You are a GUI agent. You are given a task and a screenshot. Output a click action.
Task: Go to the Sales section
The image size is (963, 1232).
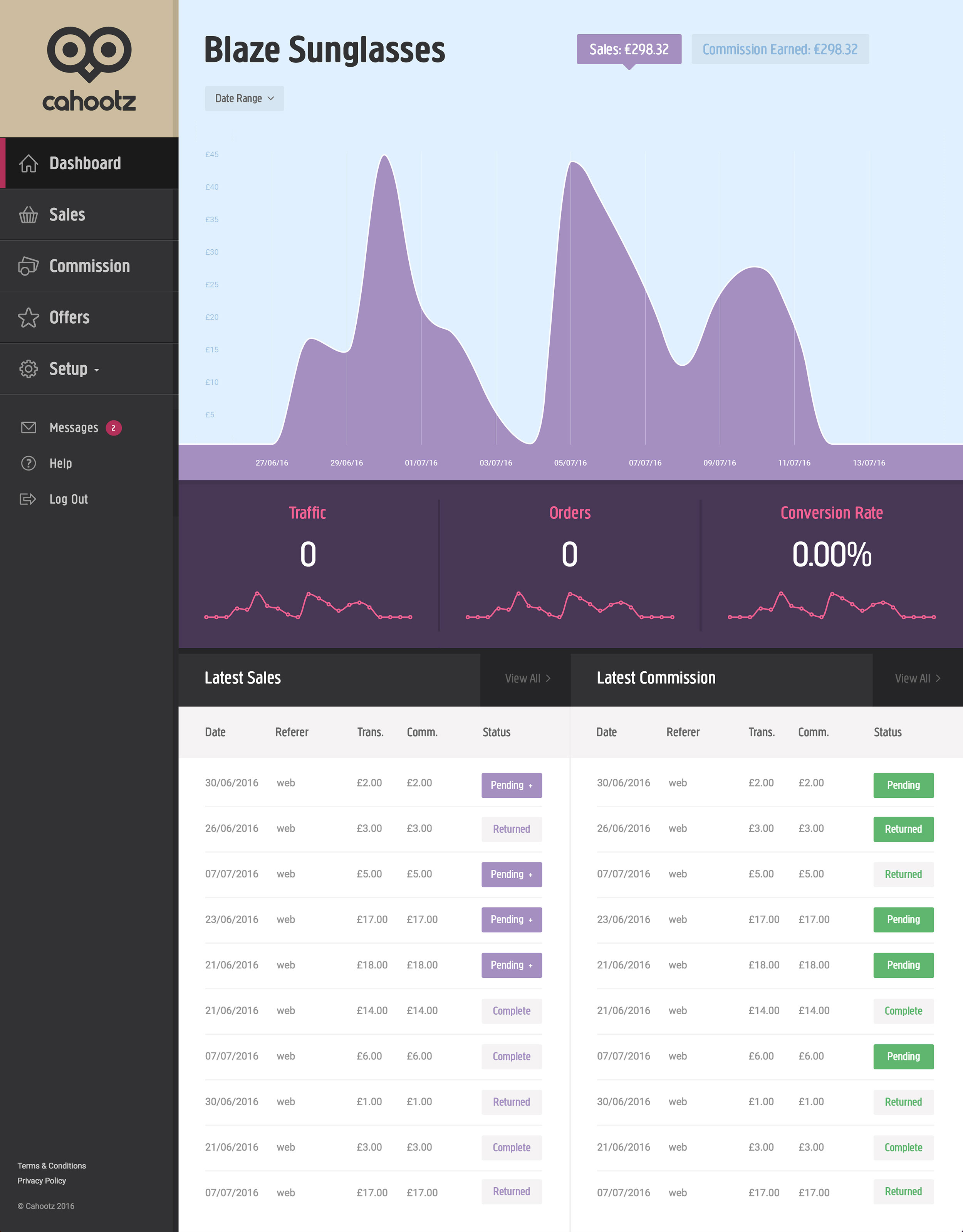click(x=89, y=215)
